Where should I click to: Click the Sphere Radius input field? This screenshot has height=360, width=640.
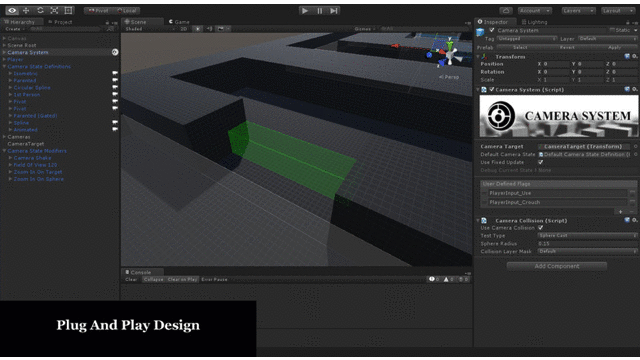click(x=587, y=243)
